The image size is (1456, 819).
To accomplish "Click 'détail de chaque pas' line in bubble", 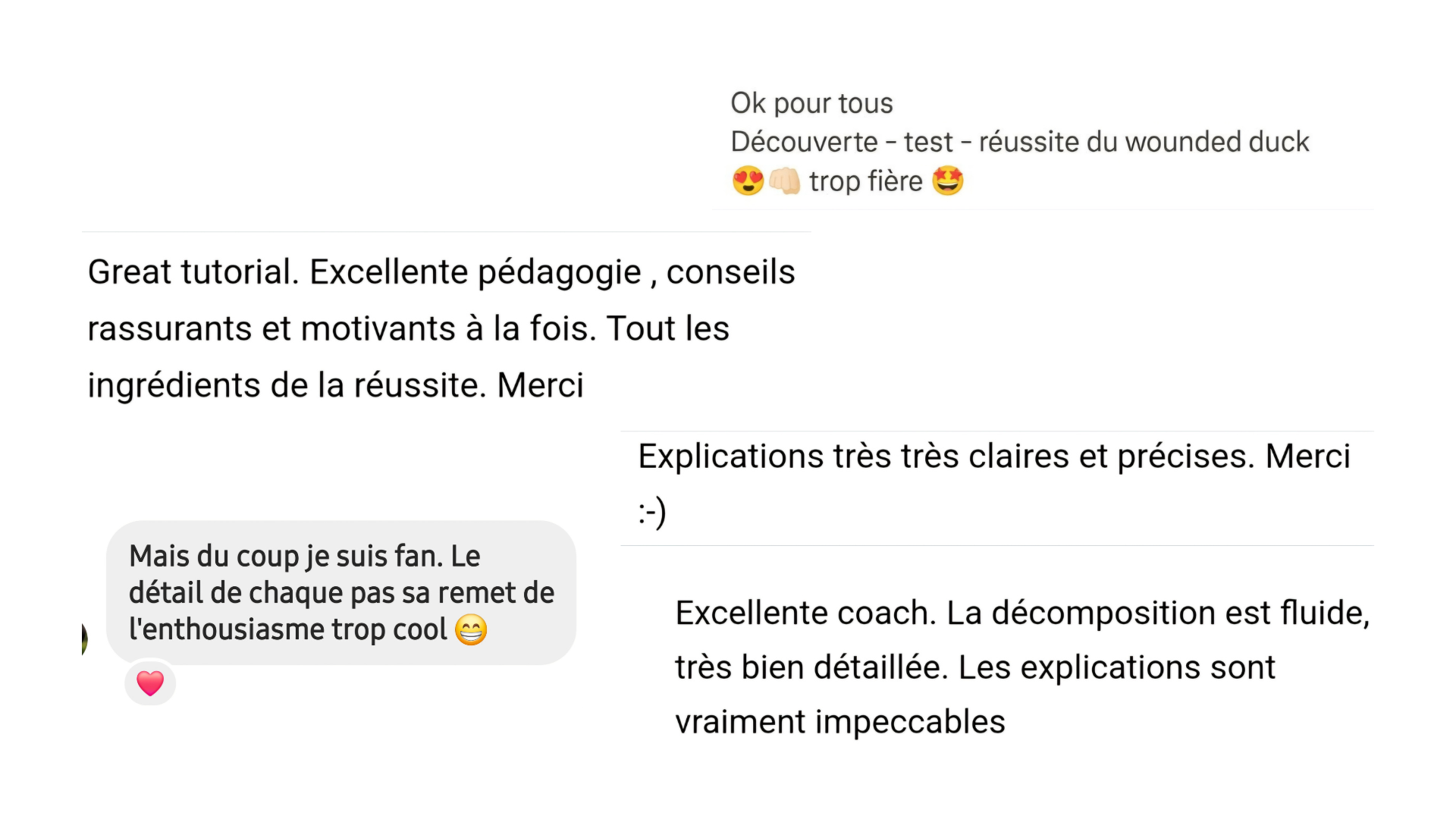I will tap(341, 593).
